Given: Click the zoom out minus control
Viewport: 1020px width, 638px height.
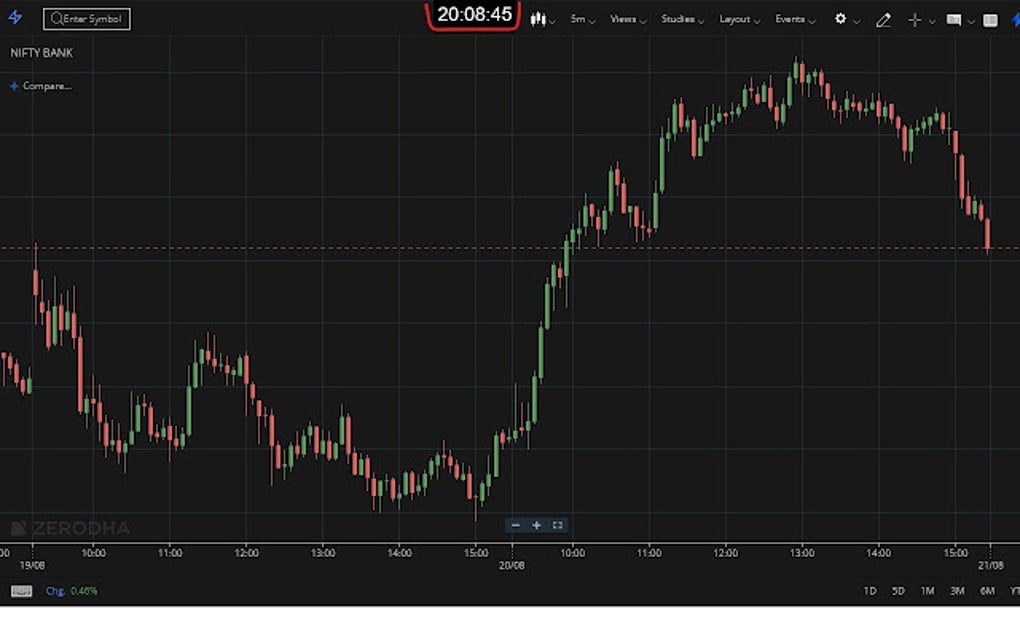Looking at the screenshot, I should (516, 525).
